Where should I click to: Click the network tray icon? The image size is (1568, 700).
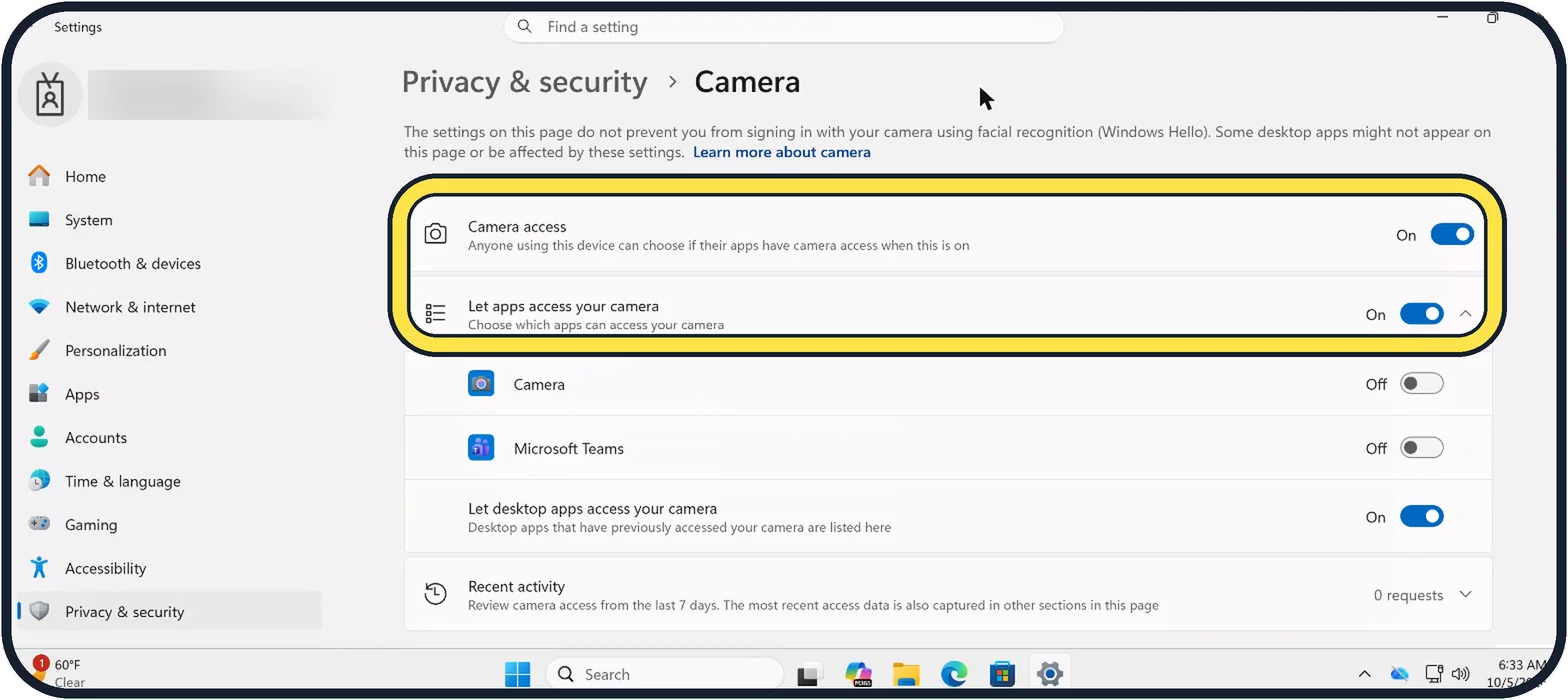(1434, 674)
